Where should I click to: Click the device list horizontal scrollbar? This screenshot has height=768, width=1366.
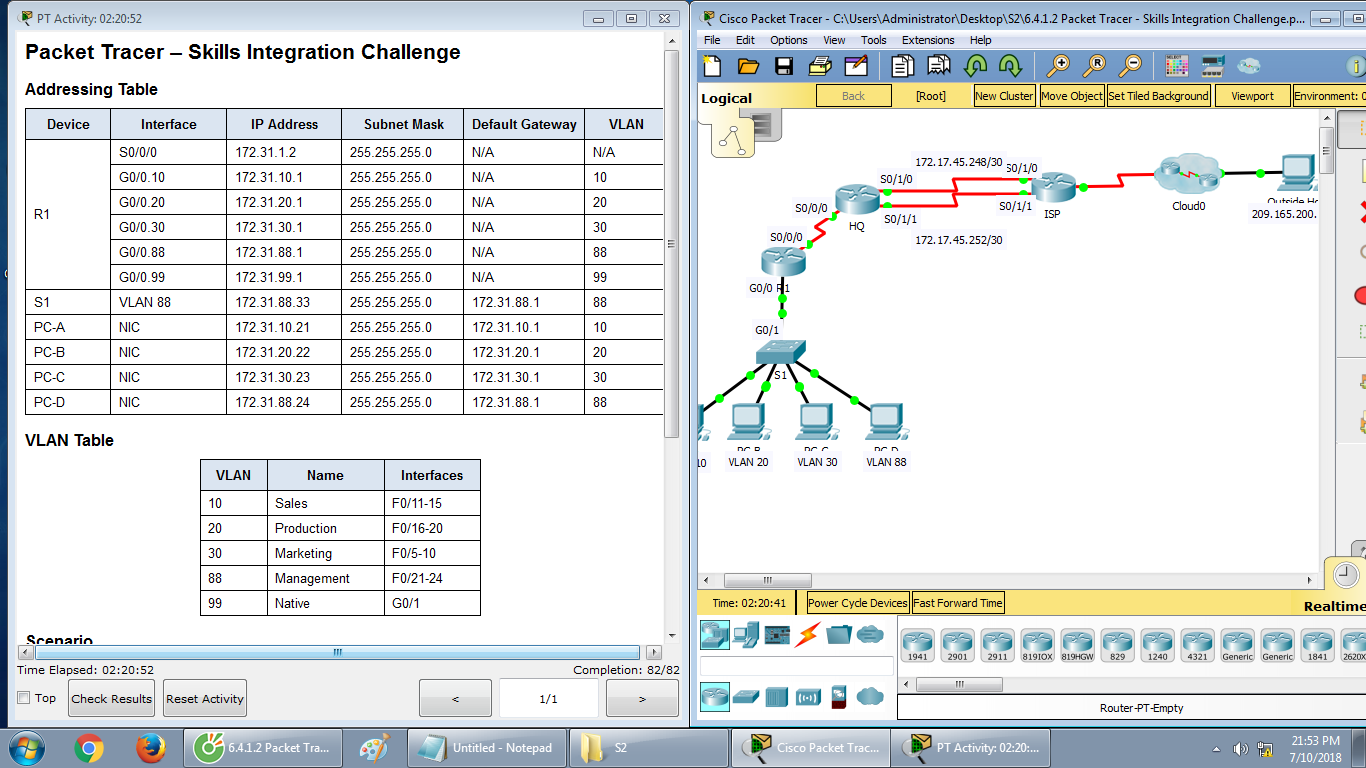959,685
